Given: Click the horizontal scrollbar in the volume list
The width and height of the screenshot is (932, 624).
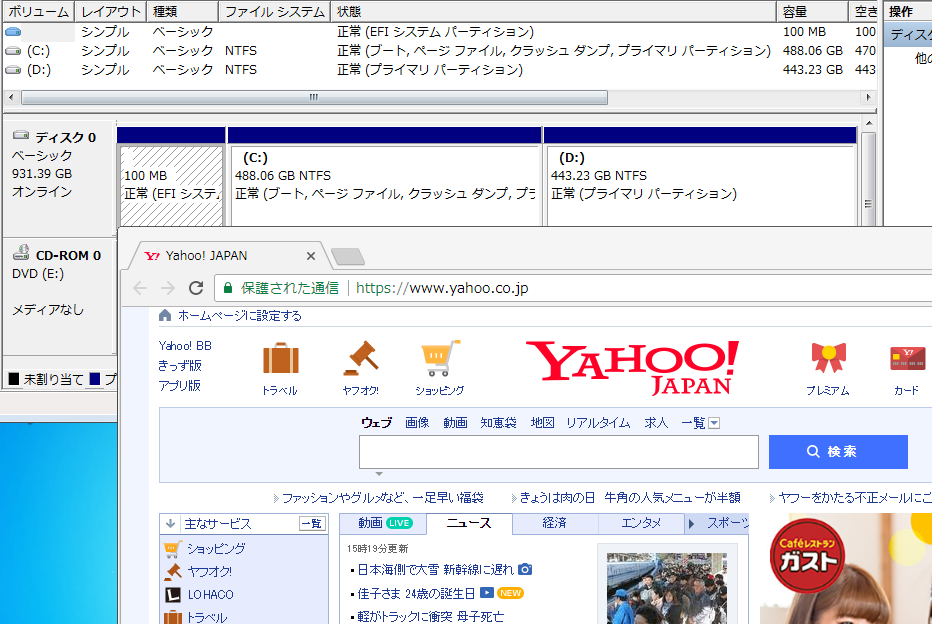Looking at the screenshot, I should pyautogui.click(x=314, y=97).
